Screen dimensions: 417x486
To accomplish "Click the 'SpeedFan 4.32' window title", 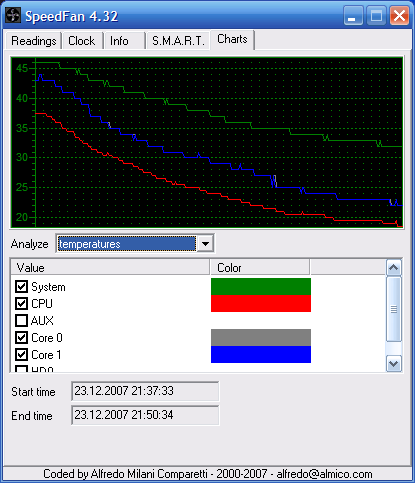I will pos(71,16).
